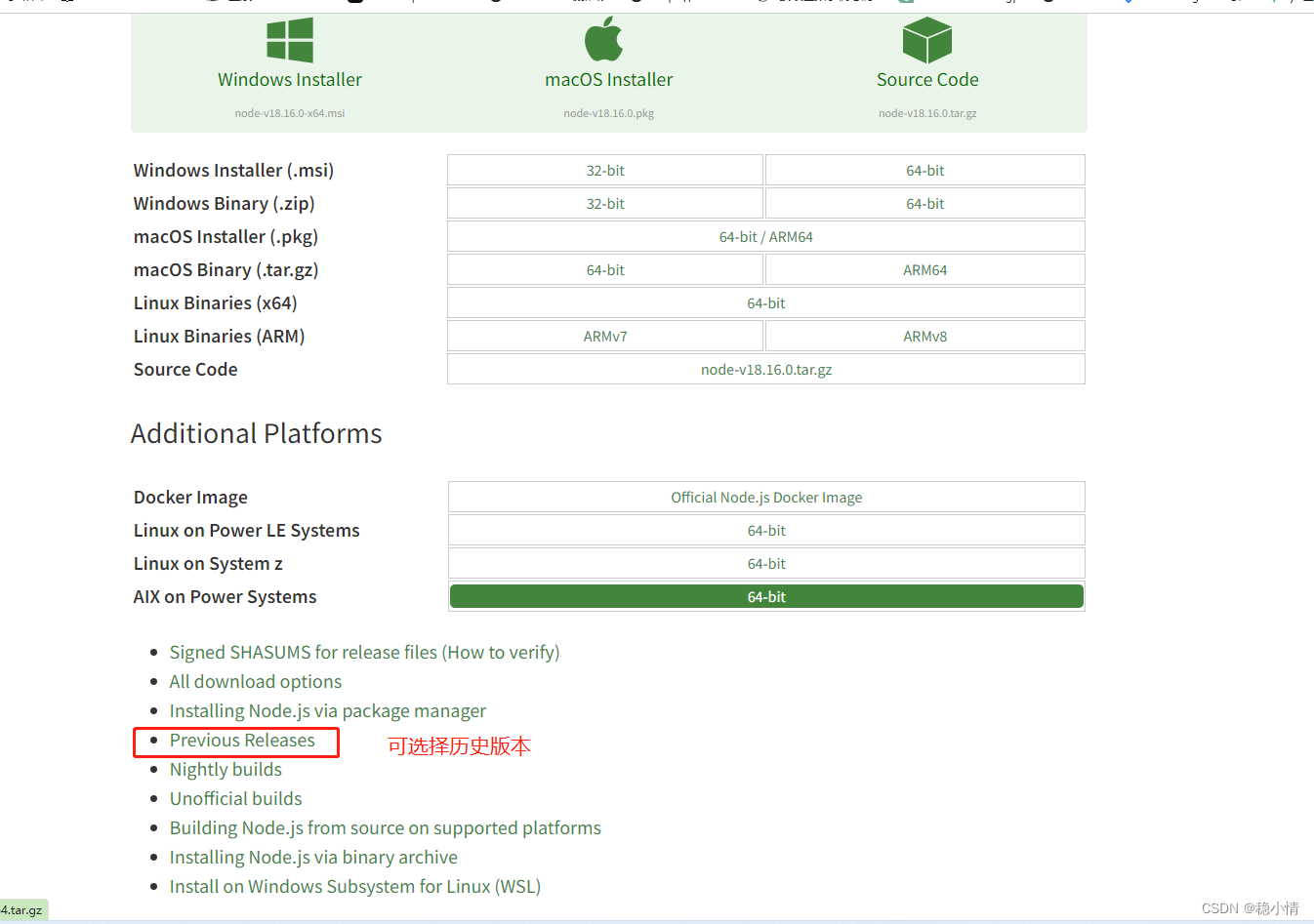The image size is (1314, 924).
Task: Download Windows Binary (.zip) 32-bit
Action: 605,203
